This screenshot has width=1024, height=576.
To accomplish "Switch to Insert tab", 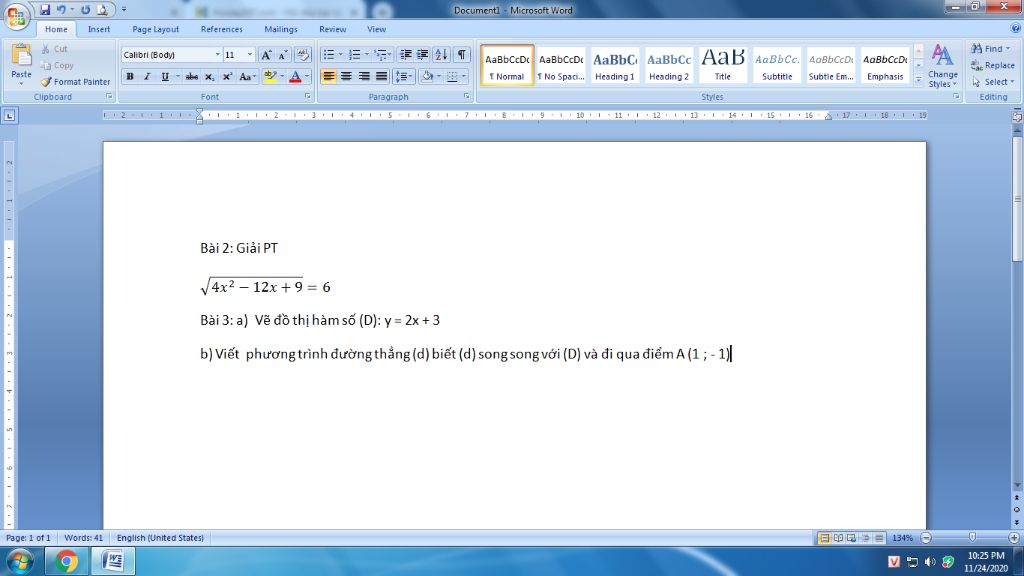I will (x=99, y=29).
